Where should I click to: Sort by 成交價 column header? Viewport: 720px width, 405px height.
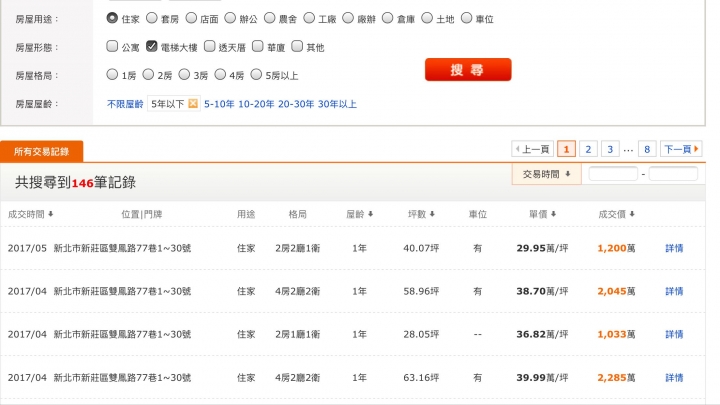617,214
